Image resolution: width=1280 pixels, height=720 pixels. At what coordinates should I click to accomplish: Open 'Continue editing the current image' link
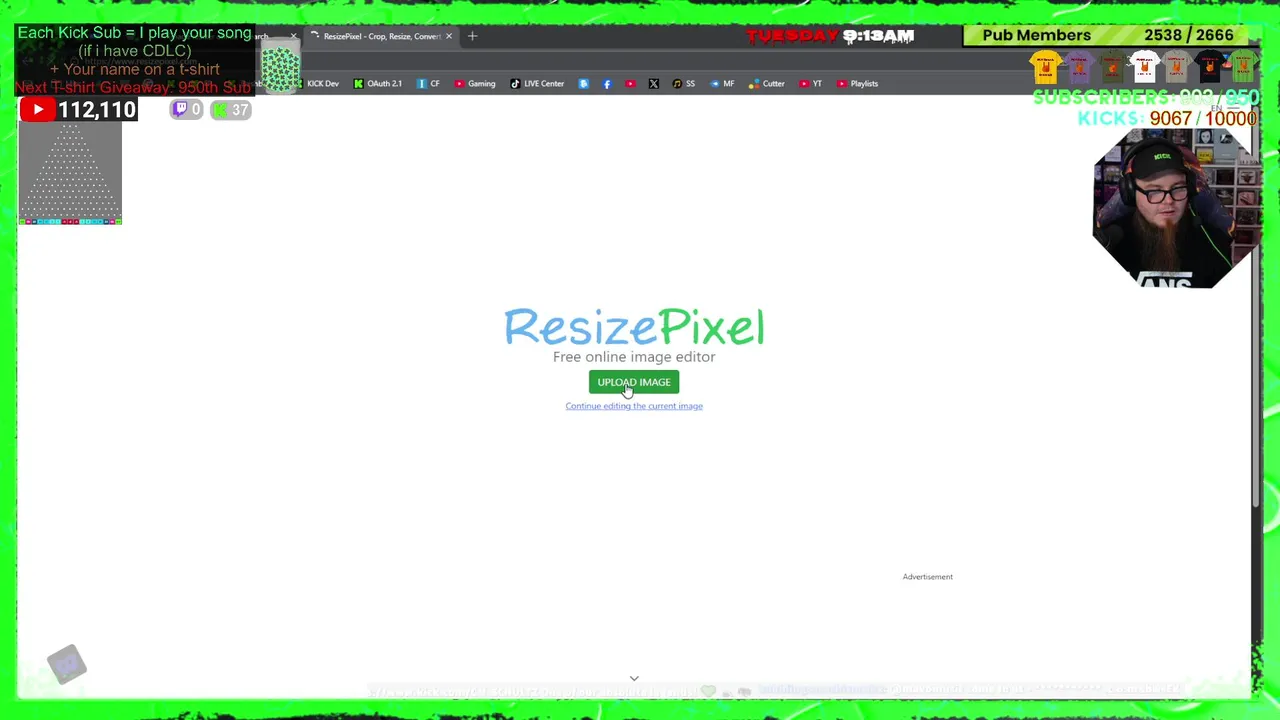point(634,406)
